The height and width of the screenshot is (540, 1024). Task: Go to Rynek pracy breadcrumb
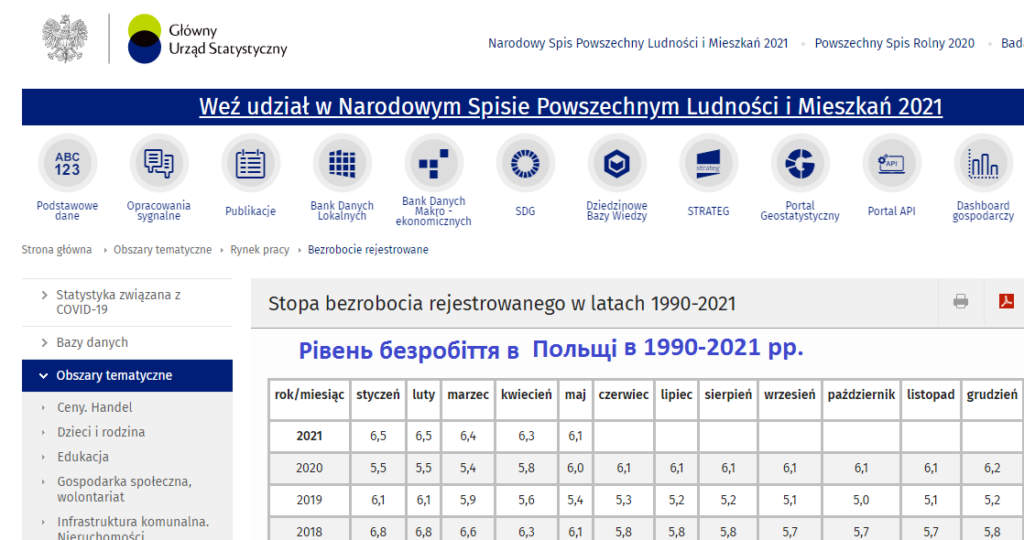point(259,250)
